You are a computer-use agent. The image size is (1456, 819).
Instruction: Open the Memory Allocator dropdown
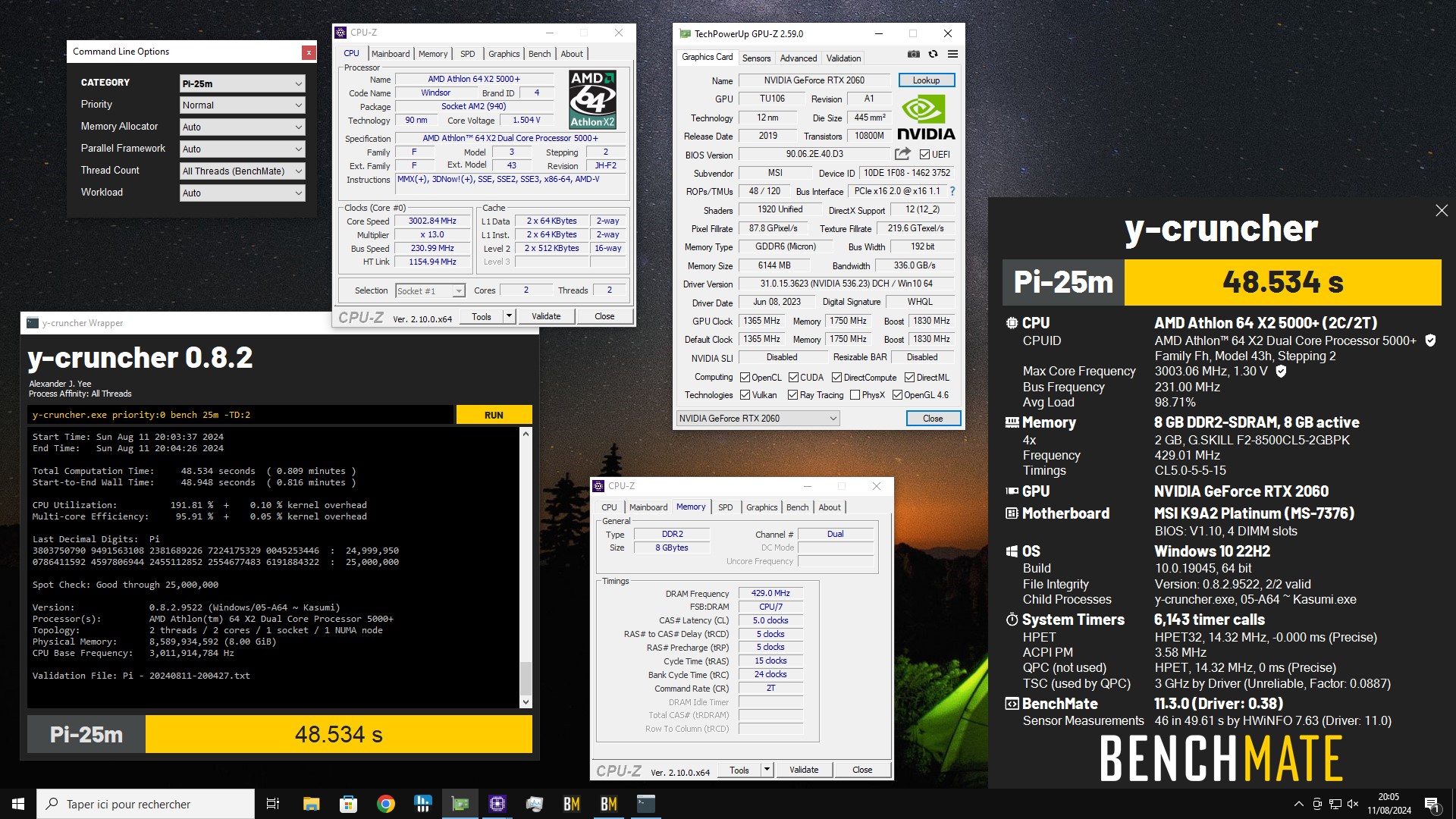(x=242, y=127)
